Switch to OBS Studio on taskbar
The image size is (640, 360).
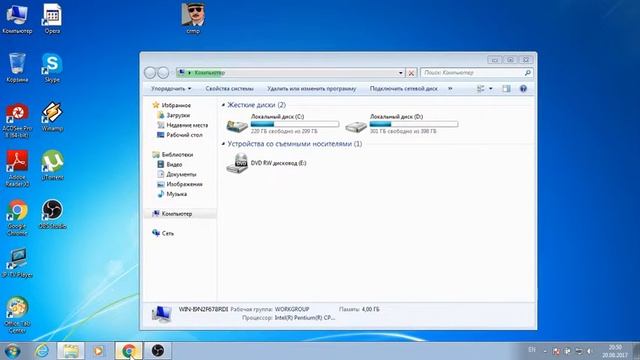pos(158,351)
